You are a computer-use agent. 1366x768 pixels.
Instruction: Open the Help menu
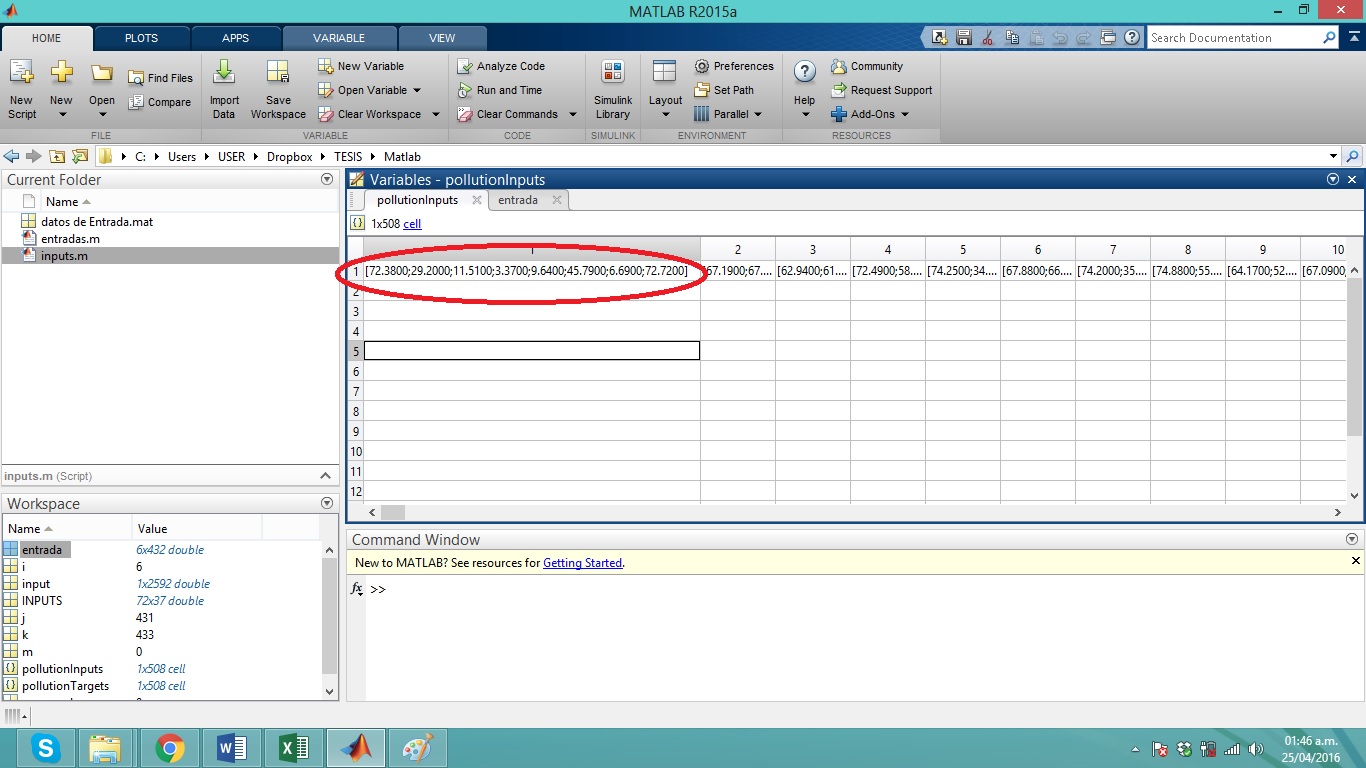(x=805, y=89)
